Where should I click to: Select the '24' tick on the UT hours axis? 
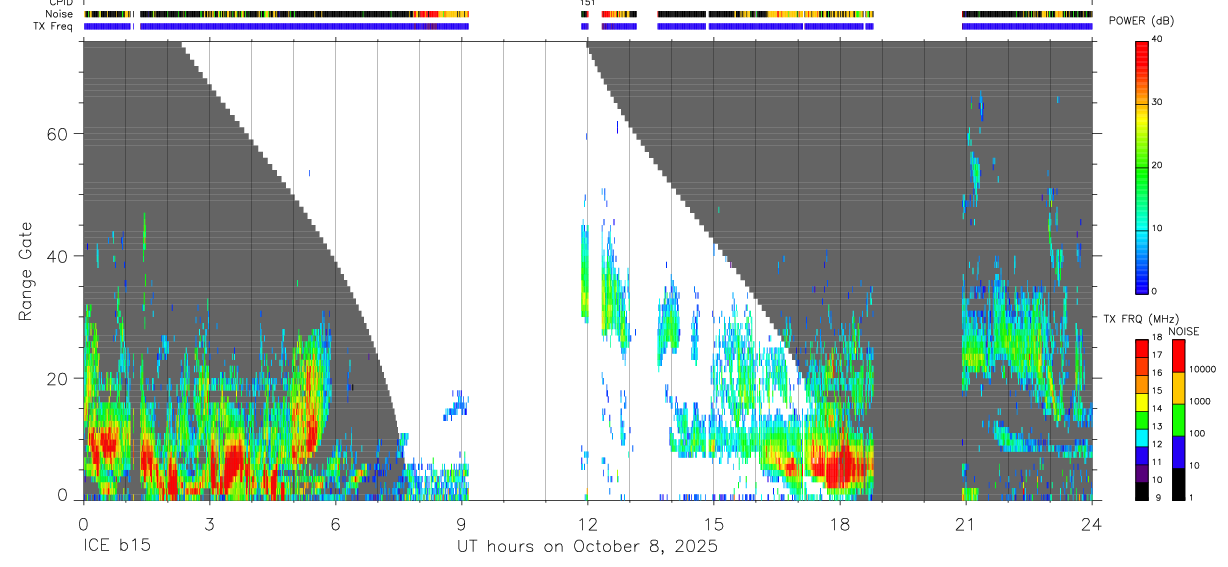coord(1091,523)
